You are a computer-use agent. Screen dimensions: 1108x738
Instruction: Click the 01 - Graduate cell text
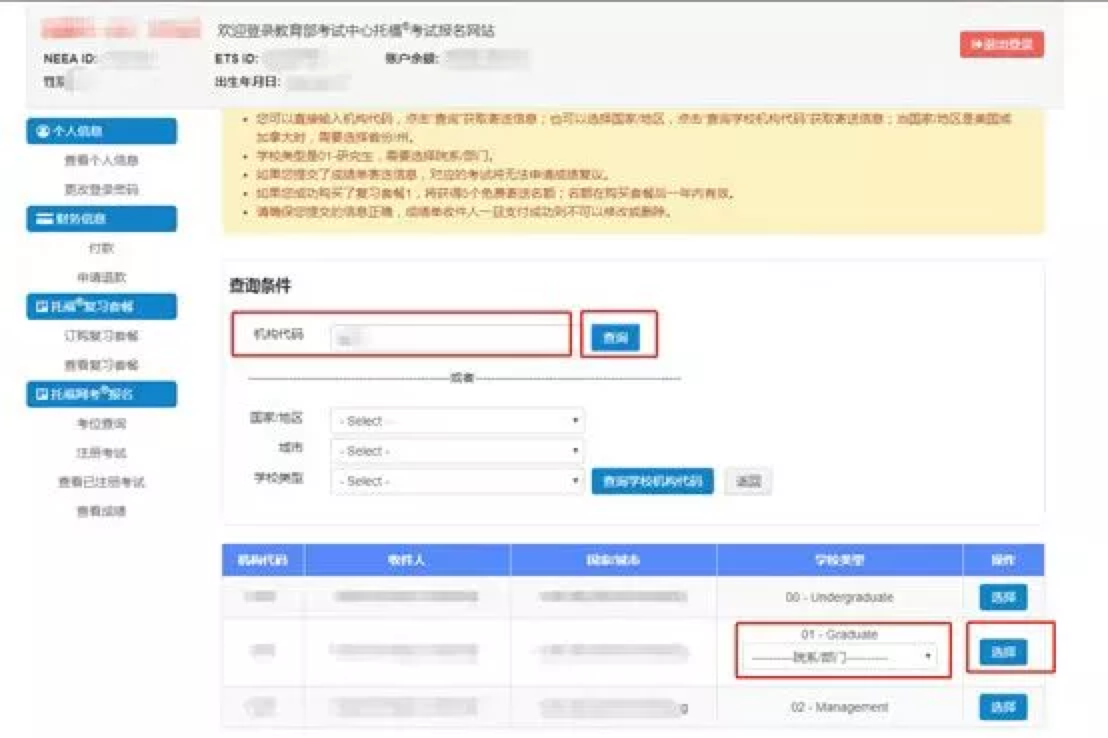point(839,634)
